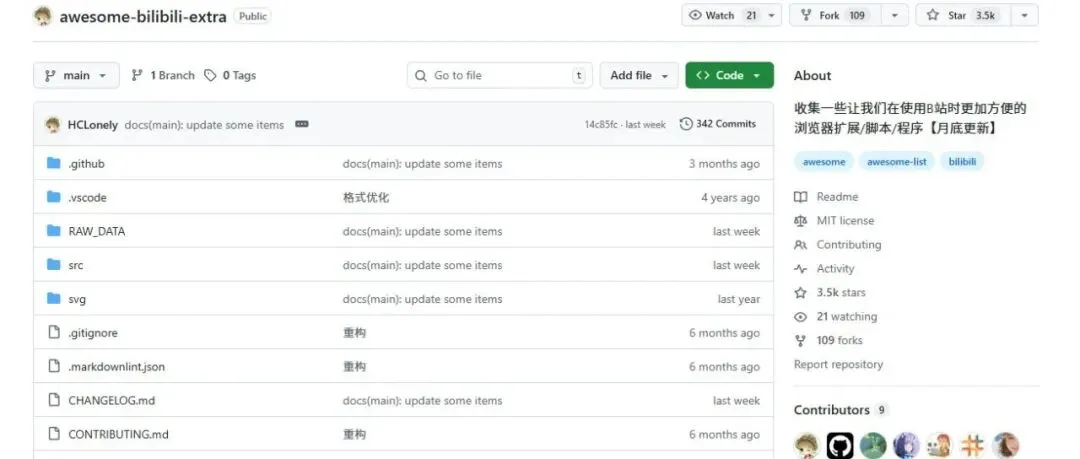1080x459 pixels.
Task: Click the src folder name
Action: click(x=76, y=265)
